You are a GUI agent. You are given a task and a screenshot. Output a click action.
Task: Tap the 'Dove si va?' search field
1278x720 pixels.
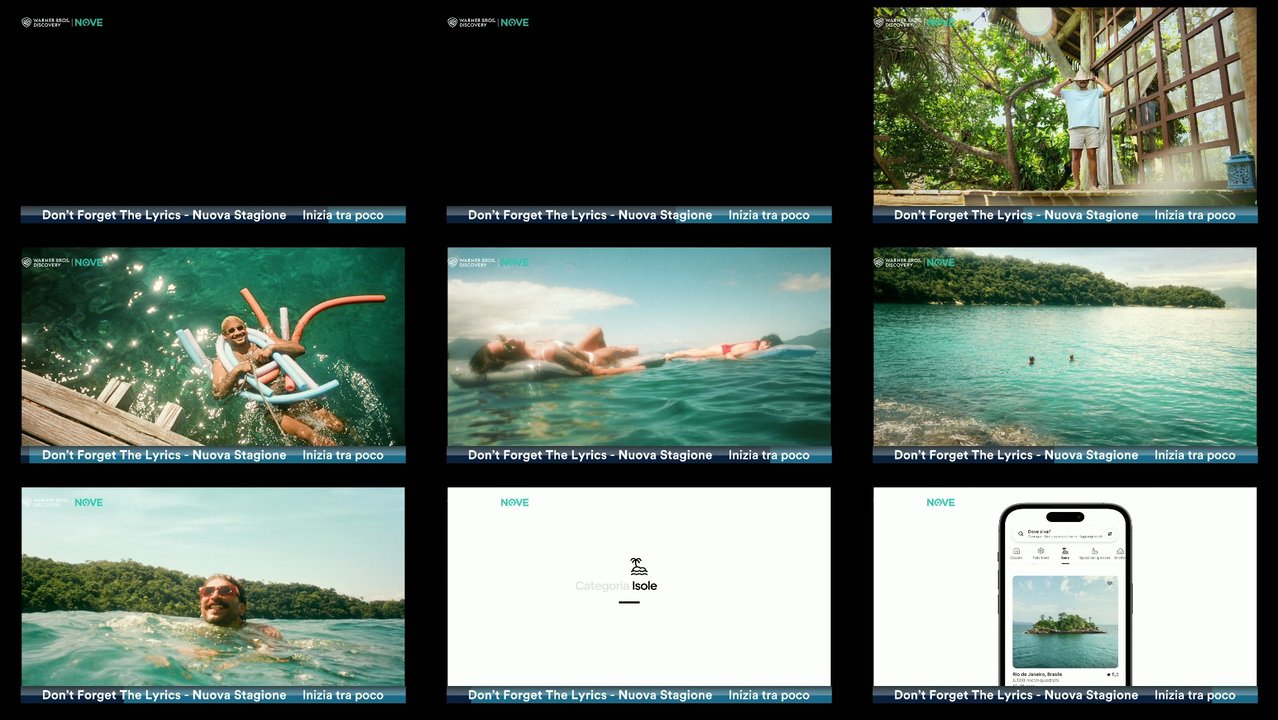click(x=1065, y=534)
